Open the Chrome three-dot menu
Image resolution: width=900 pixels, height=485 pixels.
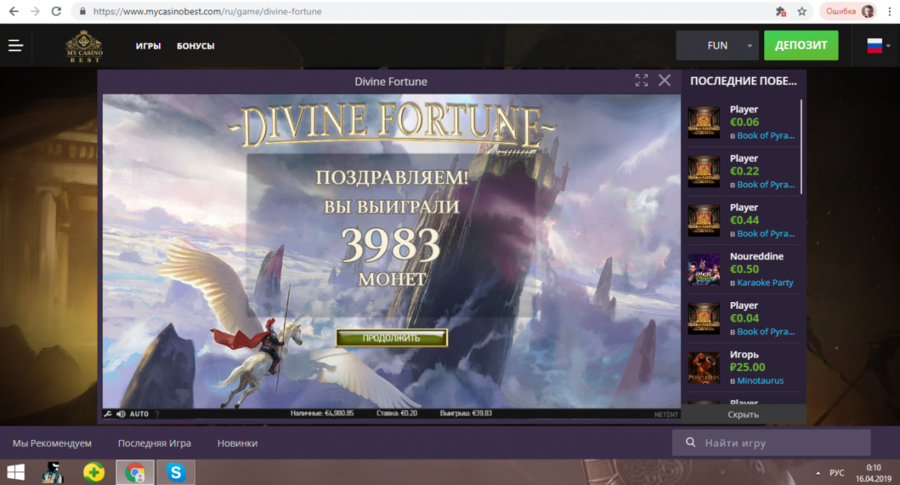click(890, 11)
